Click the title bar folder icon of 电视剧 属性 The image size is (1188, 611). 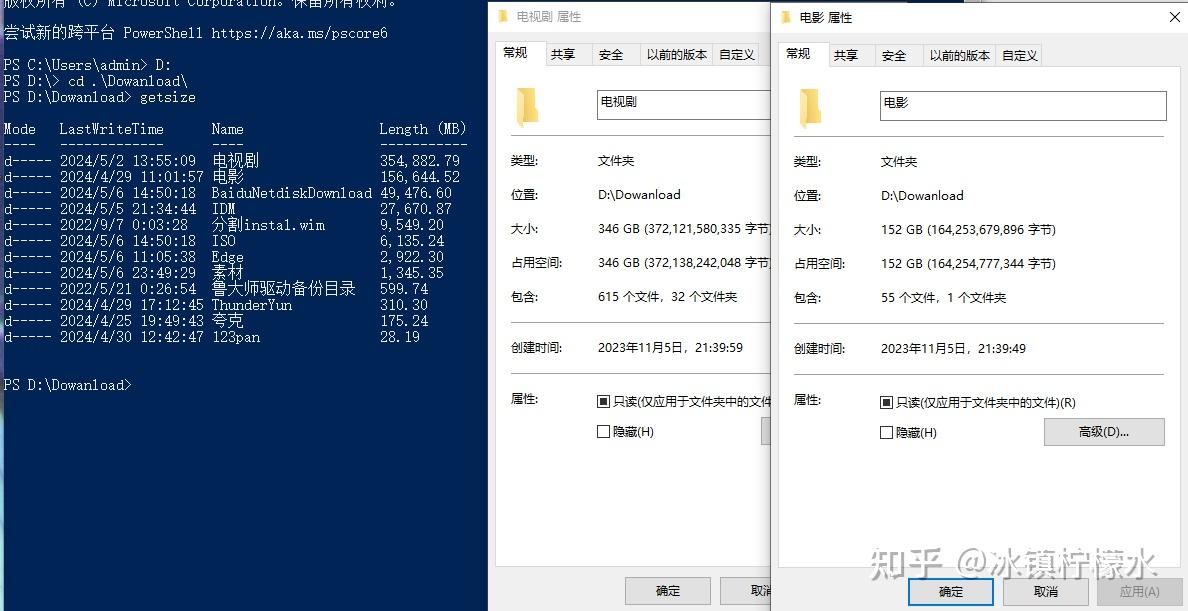pos(504,17)
